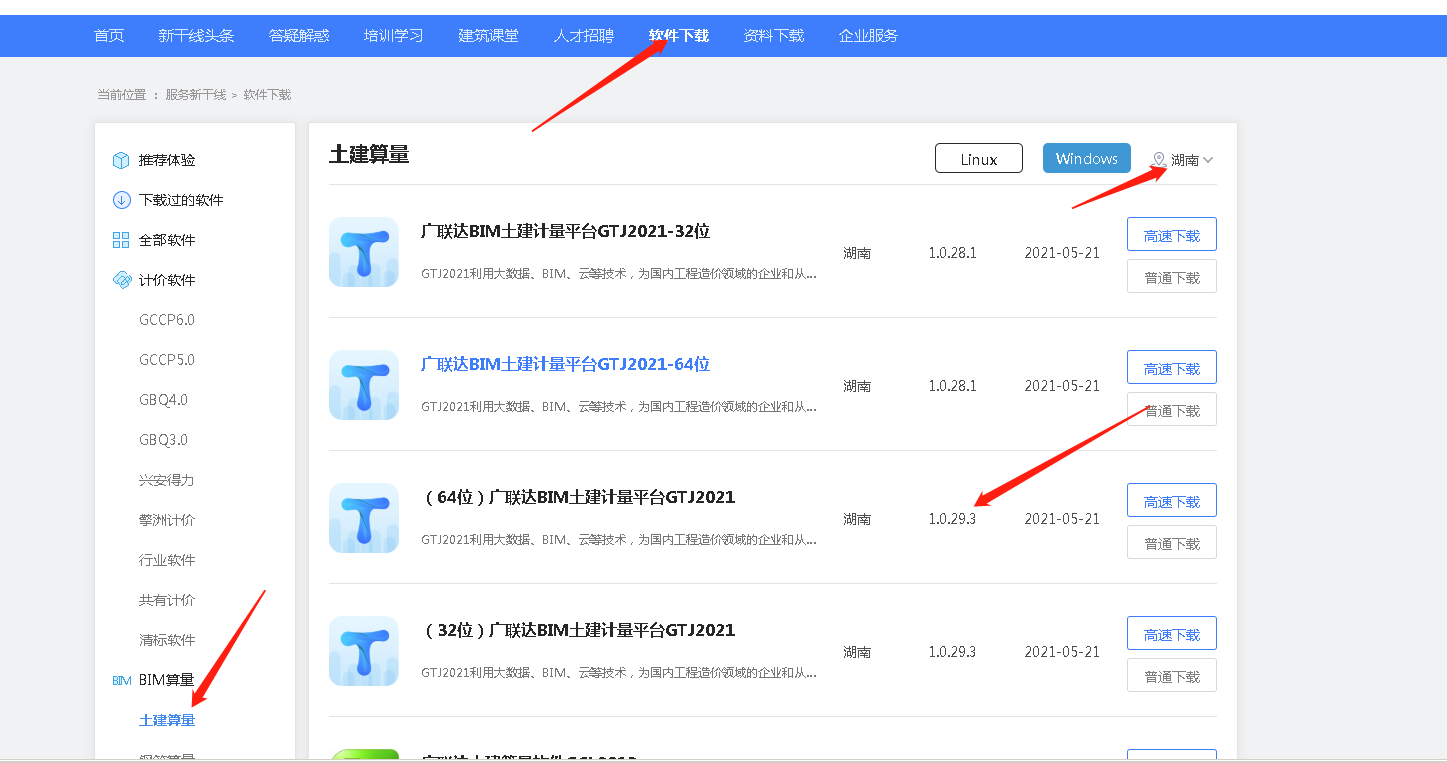The height and width of the screenshot is (763, 1447).
Task: Expand 计价软件 category in the sidebar
Action: tap(167, 280)
